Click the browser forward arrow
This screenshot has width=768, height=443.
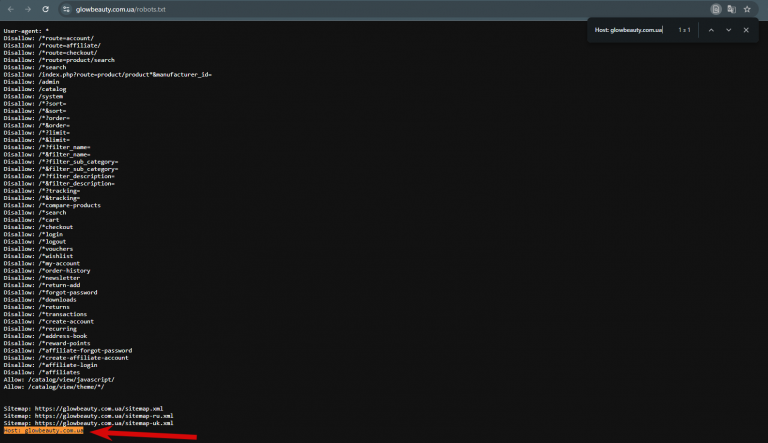(x=28, y=9)
